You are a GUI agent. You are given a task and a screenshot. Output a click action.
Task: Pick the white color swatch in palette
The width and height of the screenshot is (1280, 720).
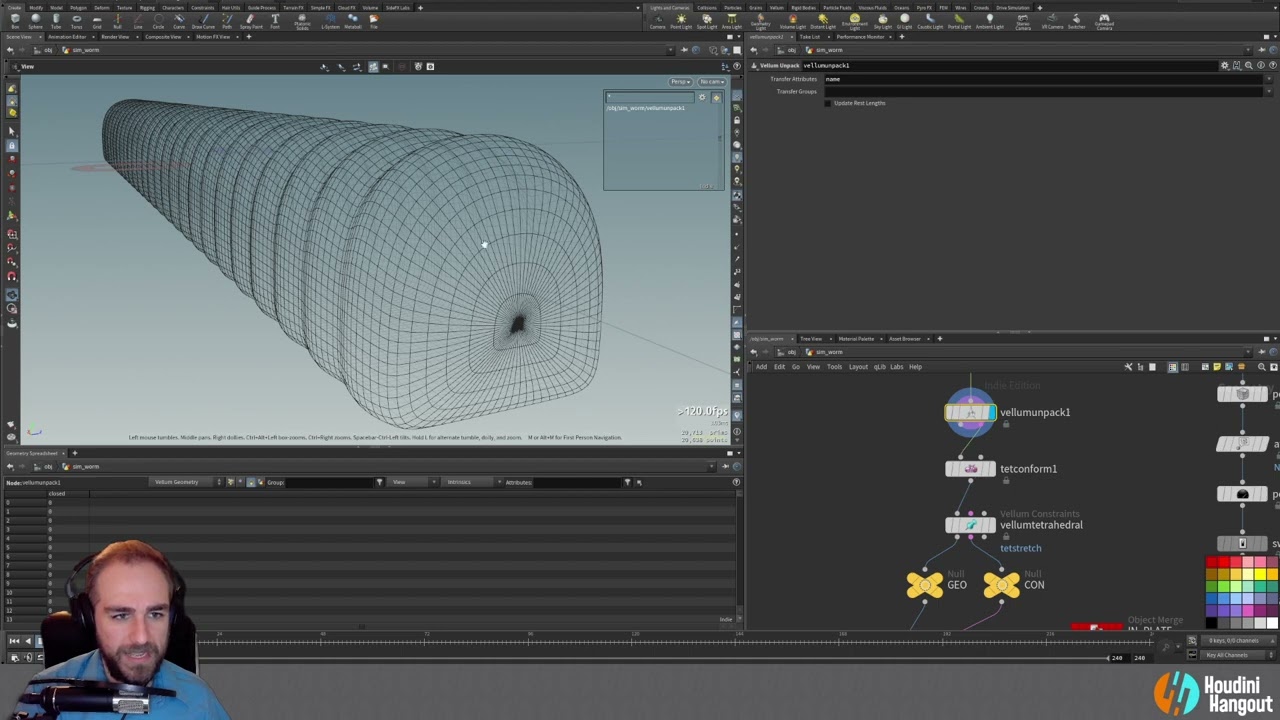coord(1272,623)
